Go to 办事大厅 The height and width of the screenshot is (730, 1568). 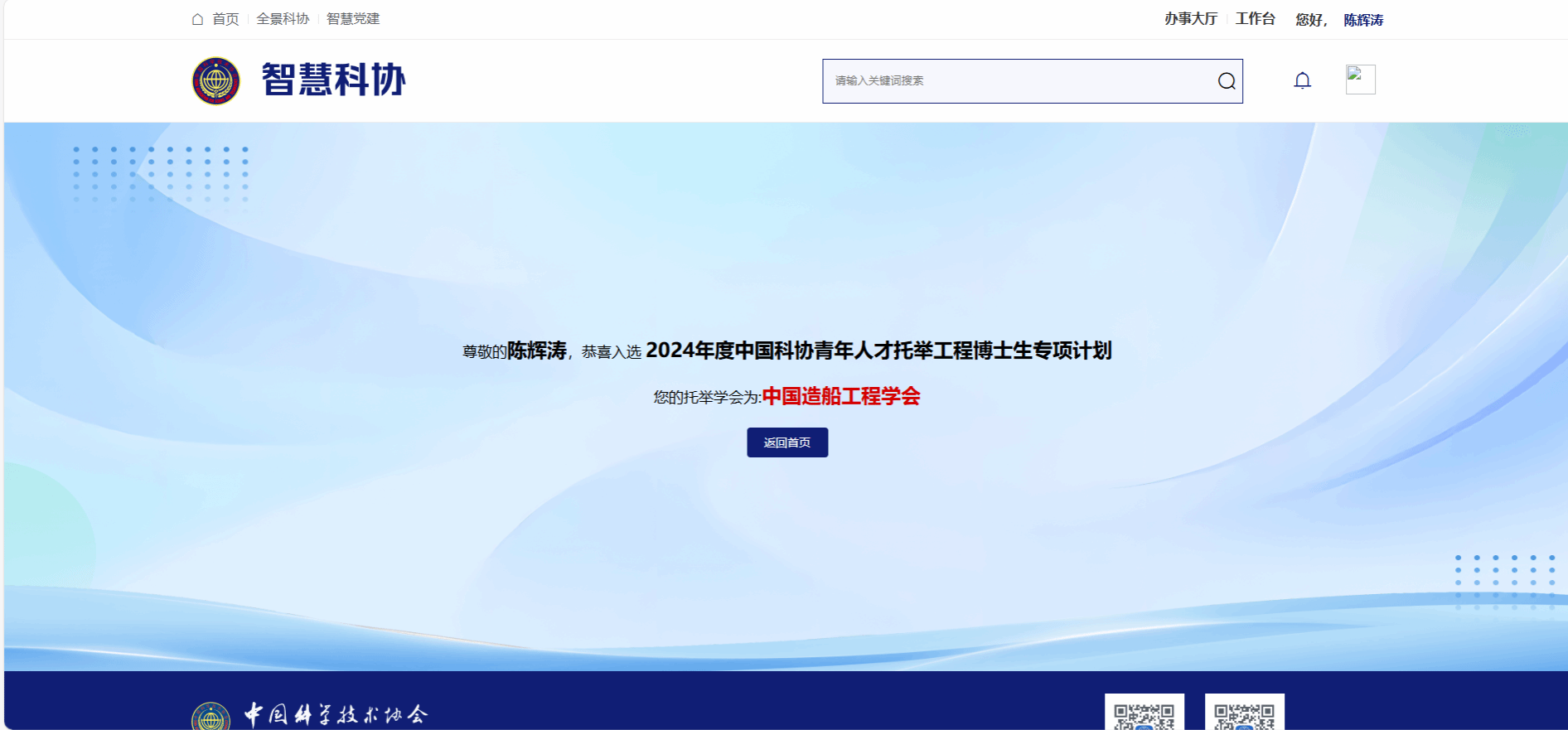coord(1190,19)
